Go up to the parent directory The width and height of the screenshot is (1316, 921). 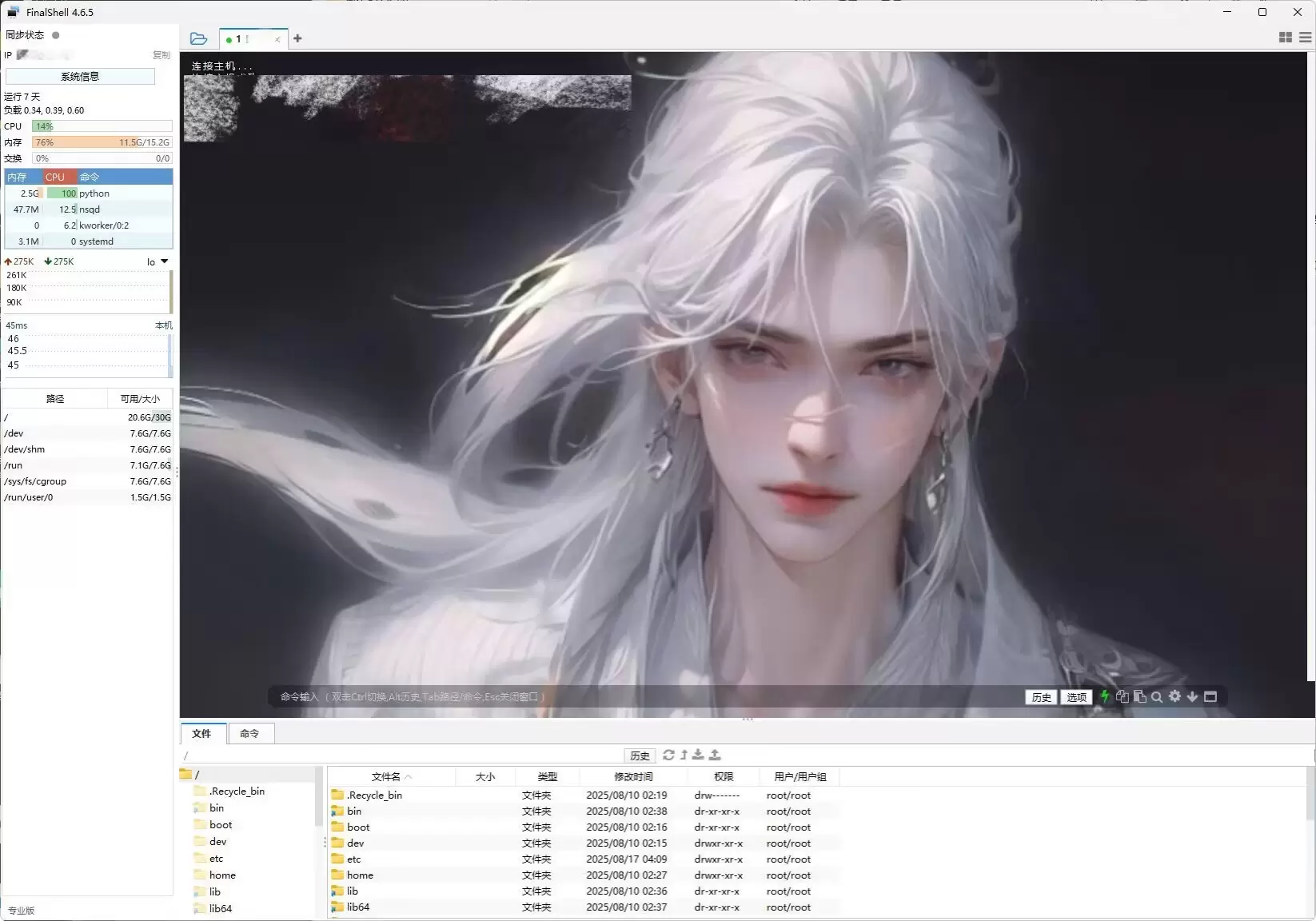684,755
